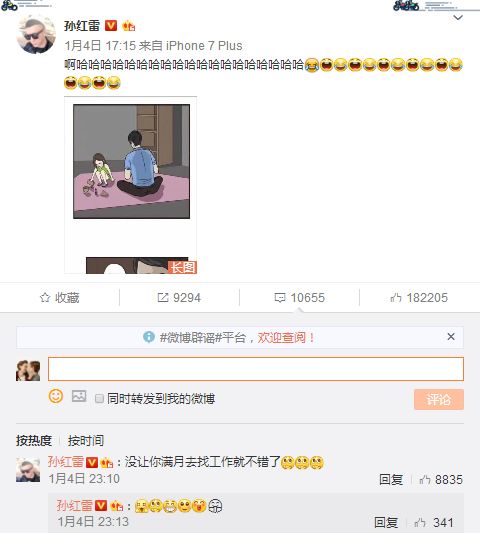Viewport: 480px width, 533px height.
Task: Click inside the comment input field
Action: (256, 369)
